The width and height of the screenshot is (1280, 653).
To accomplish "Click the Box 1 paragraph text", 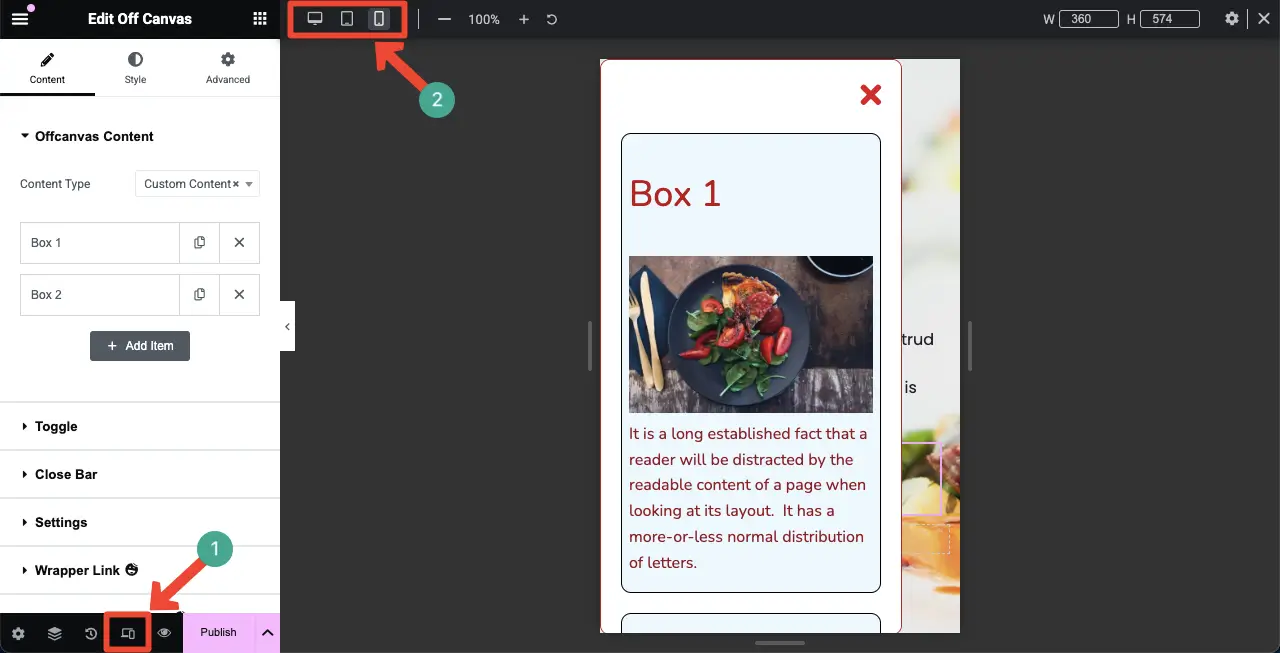I will tap(749, 498).
